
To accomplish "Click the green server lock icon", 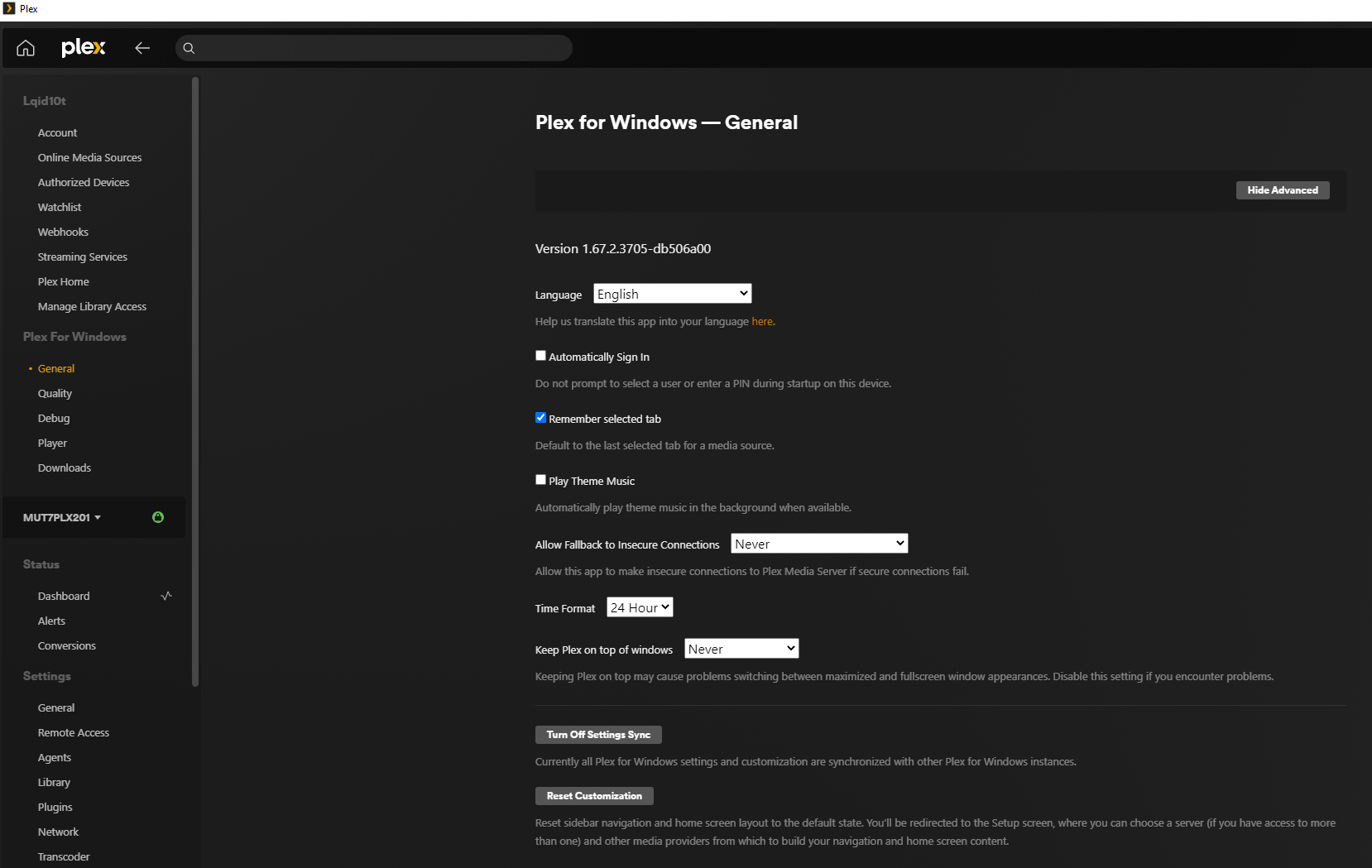I will click(x=158, y=517).
